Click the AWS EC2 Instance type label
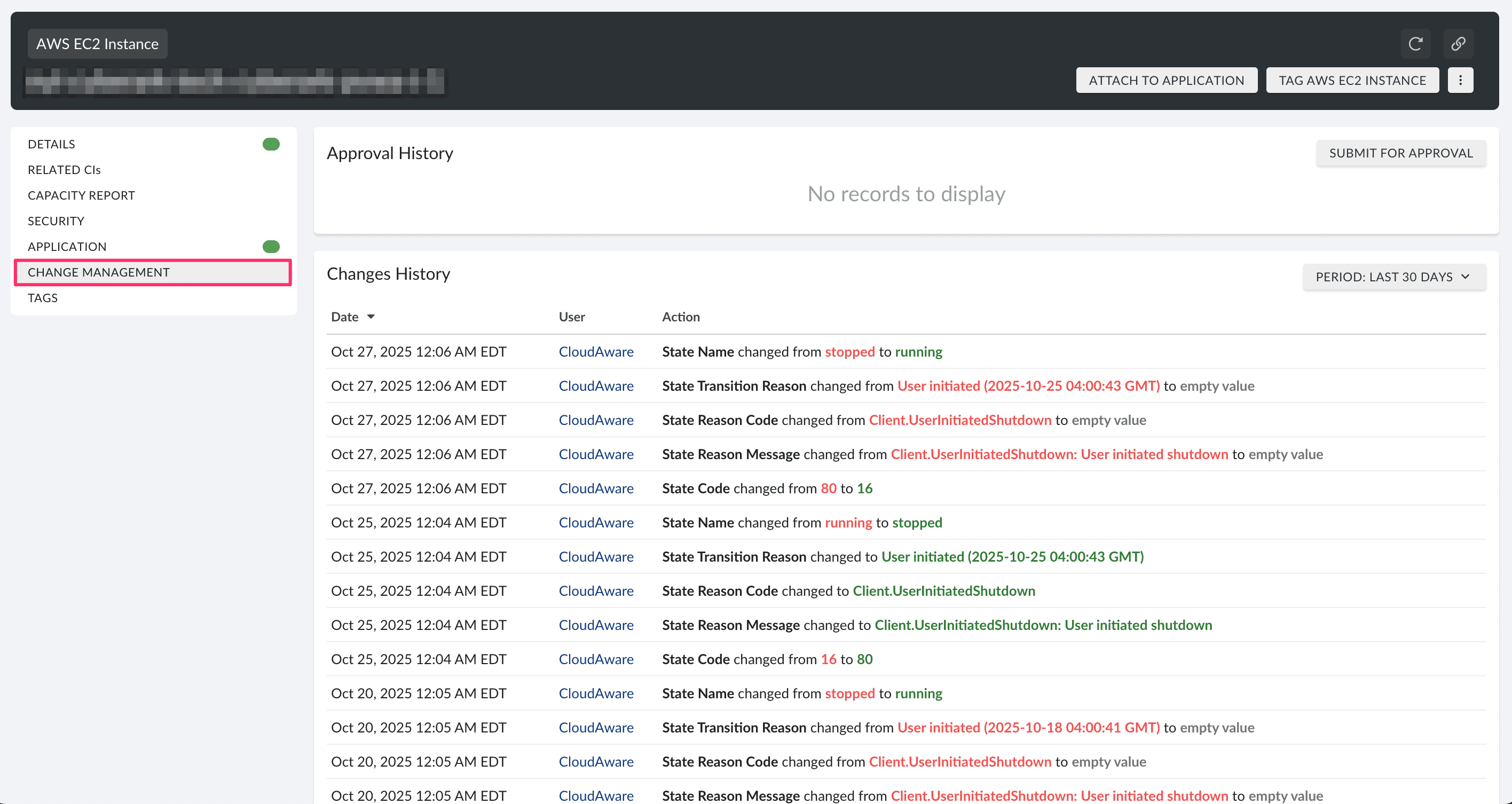This screenshot has height=804, width=1512. click(97, 44)
